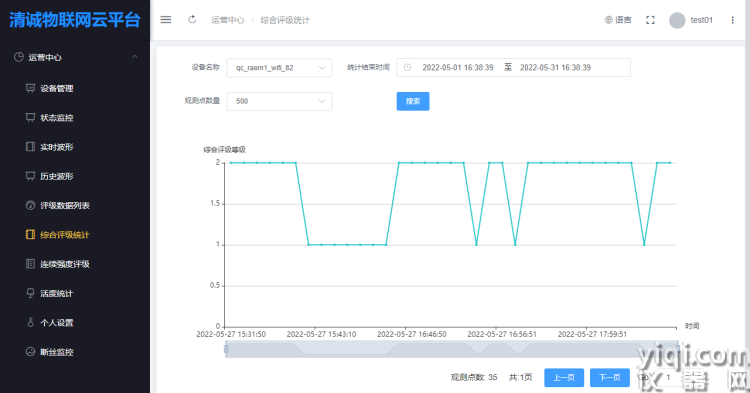Click the 综合评级统计 breadcrumb

coord(285,20)
